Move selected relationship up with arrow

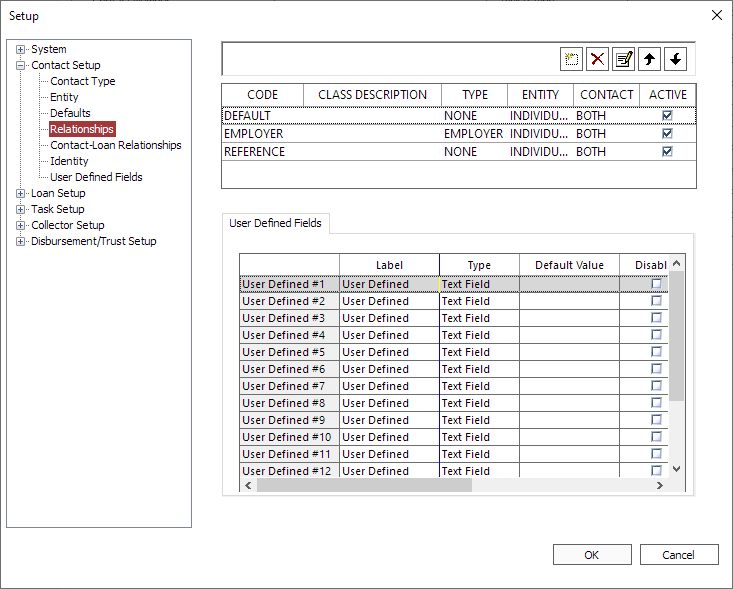[x=649, y=59]
